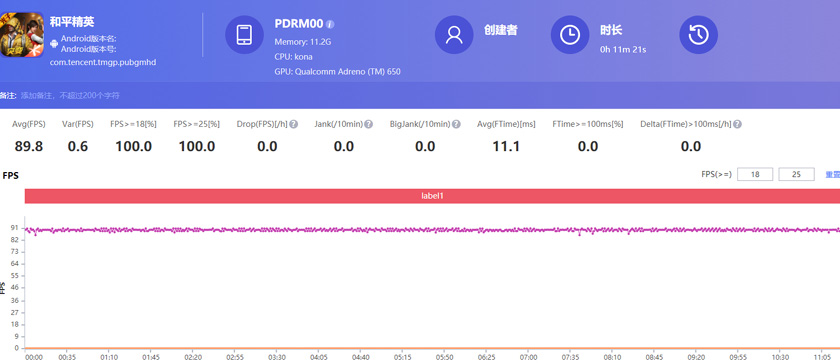Click the FPS>=25[%] metric label

(197, 124)
